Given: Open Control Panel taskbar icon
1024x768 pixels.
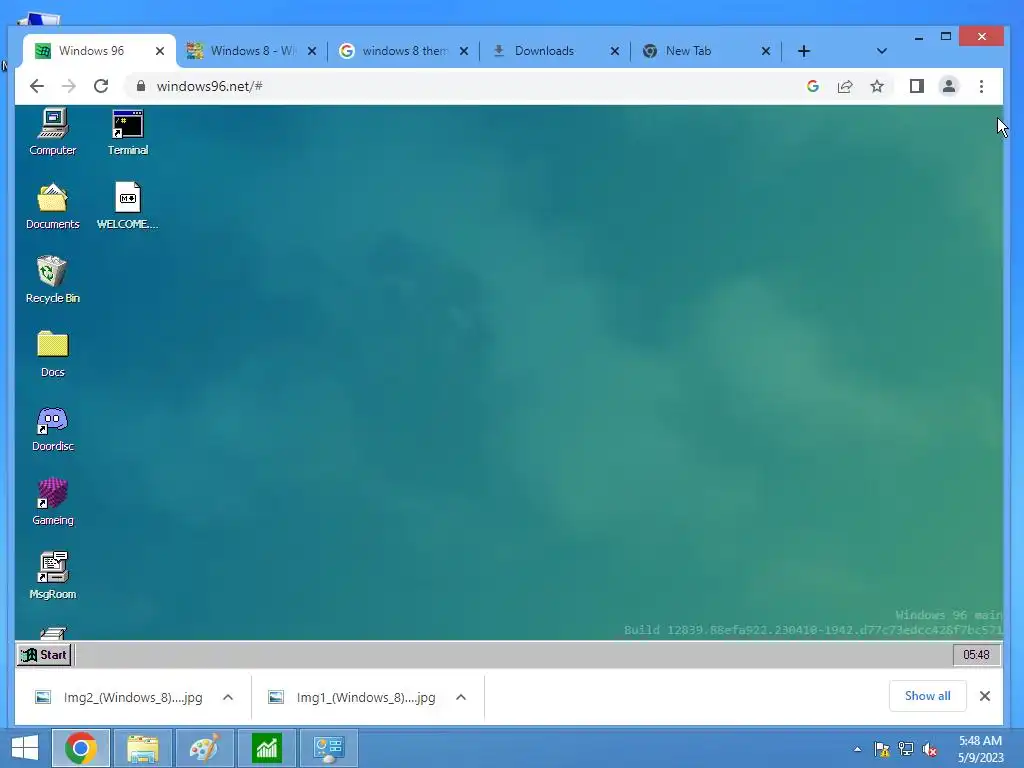Looking at the screenshot, I should (328, 748).
